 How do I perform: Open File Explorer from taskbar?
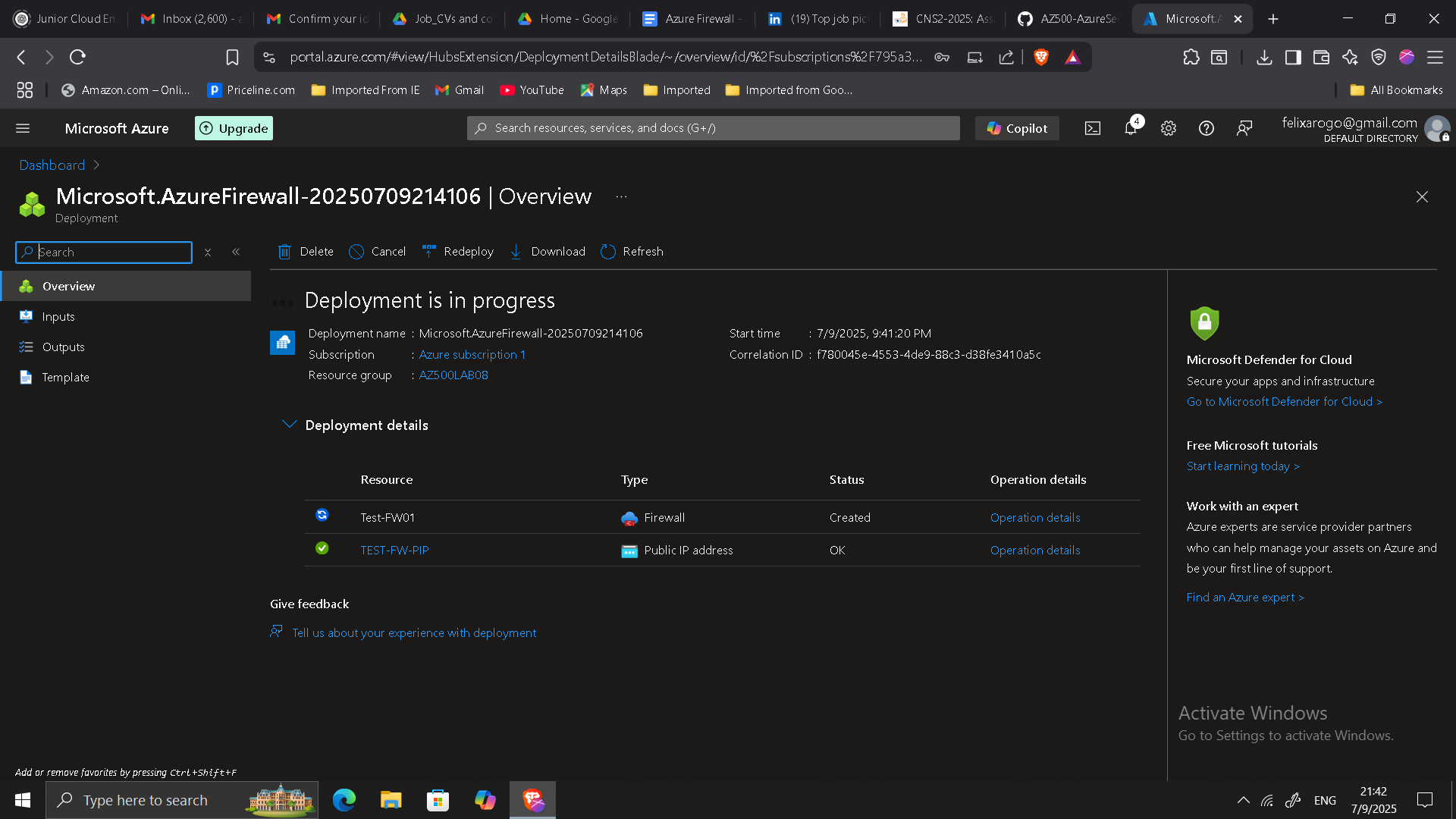[x=391, y=800]
